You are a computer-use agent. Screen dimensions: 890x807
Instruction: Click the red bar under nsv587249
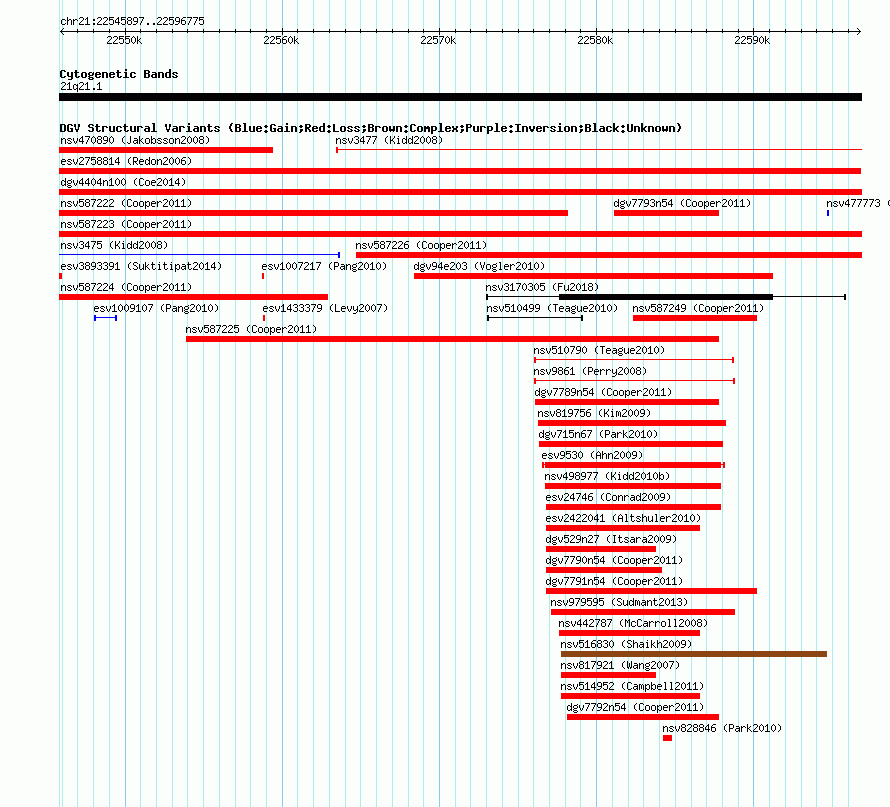pyautogui.click(x=695, y=318)
